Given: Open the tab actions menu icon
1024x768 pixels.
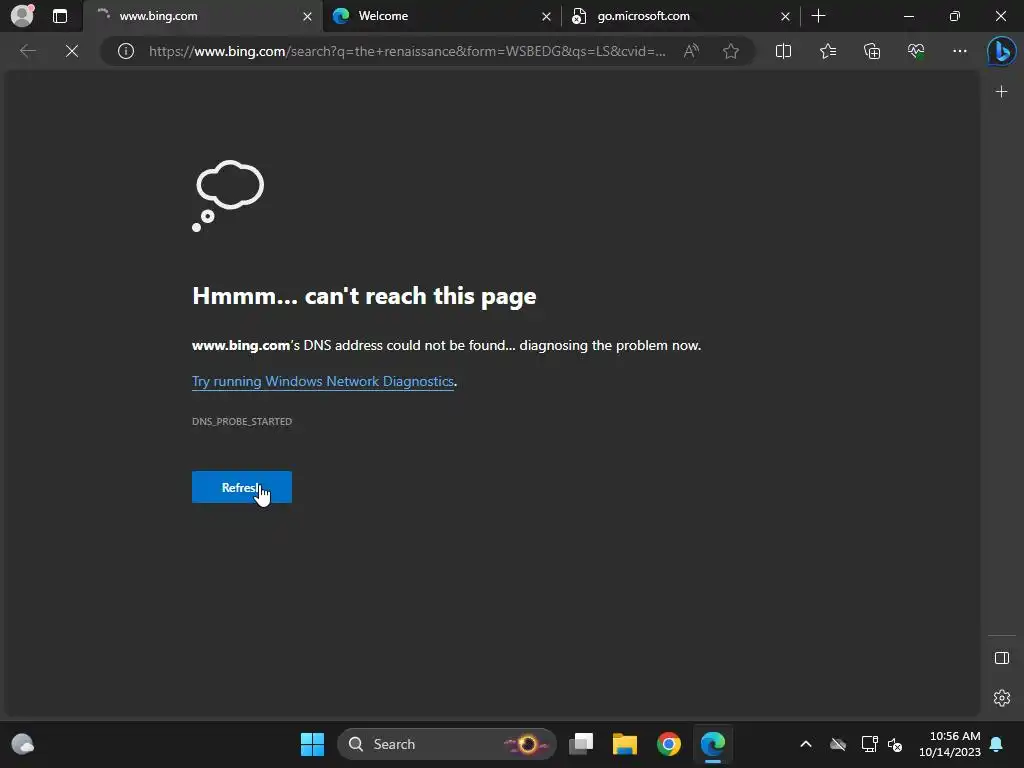Looking at the screenshot, I should point(59,16).
